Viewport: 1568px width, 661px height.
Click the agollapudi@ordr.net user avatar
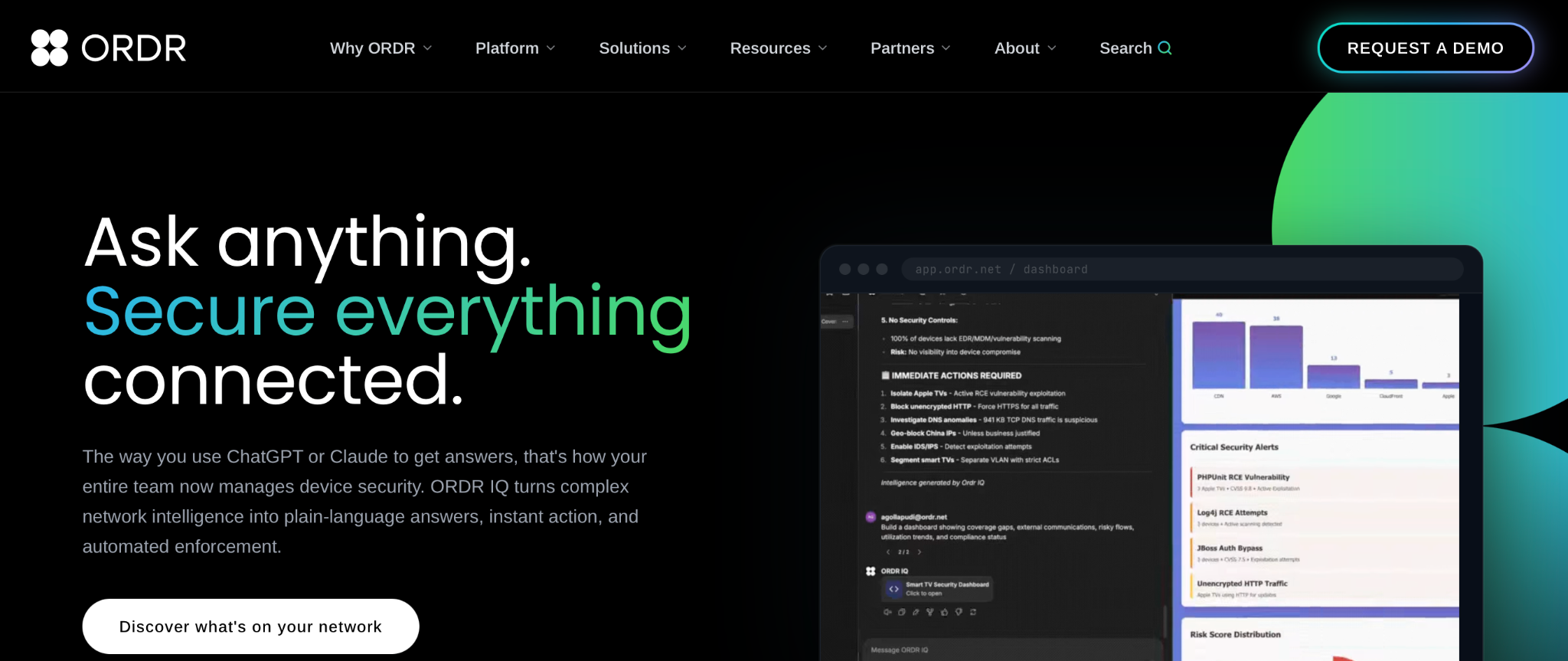[x=871, y=517]
